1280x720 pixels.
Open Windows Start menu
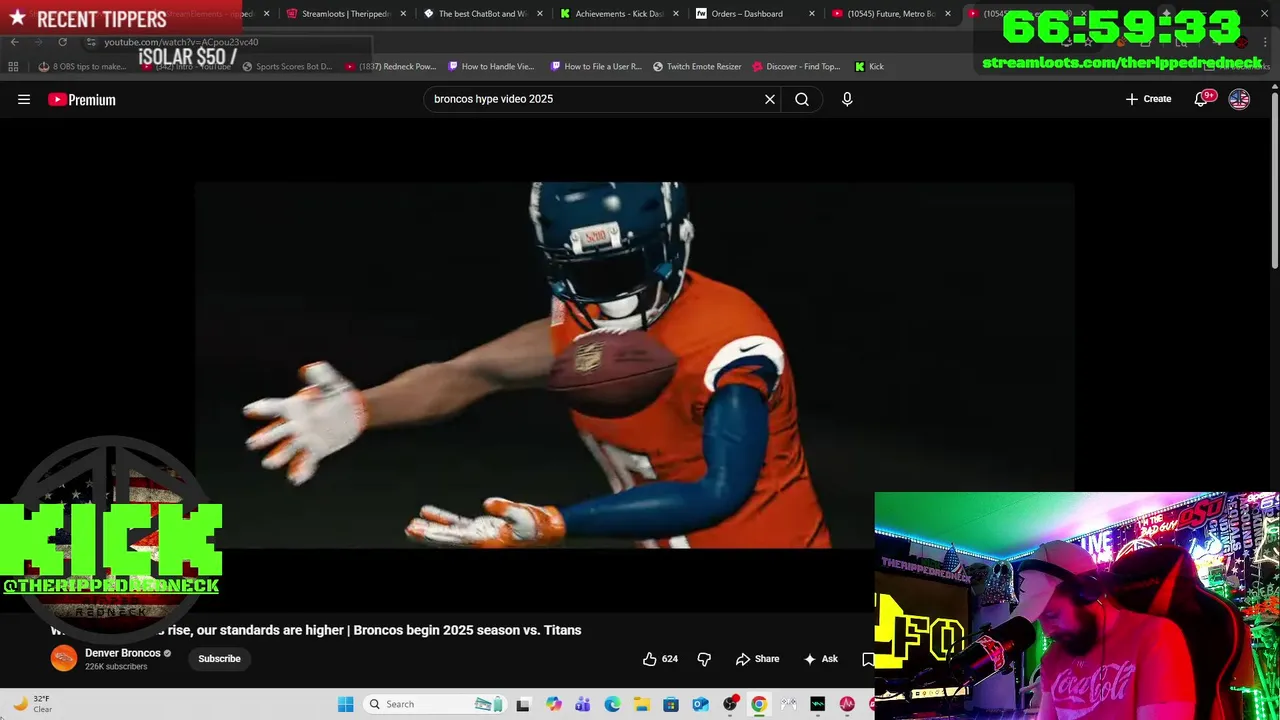[x=346, y=704]
